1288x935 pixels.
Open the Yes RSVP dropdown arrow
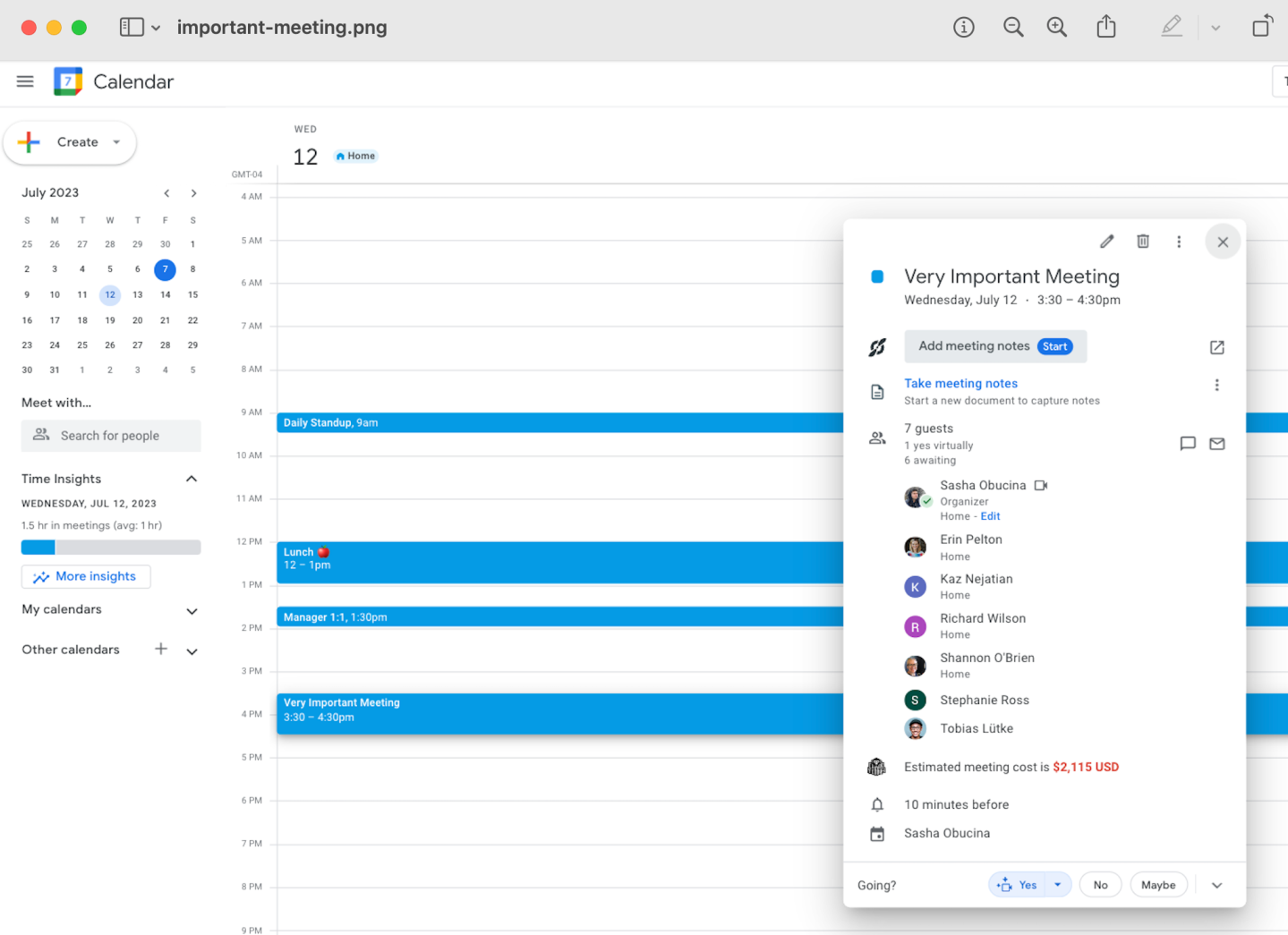(x=1058, y=885)
